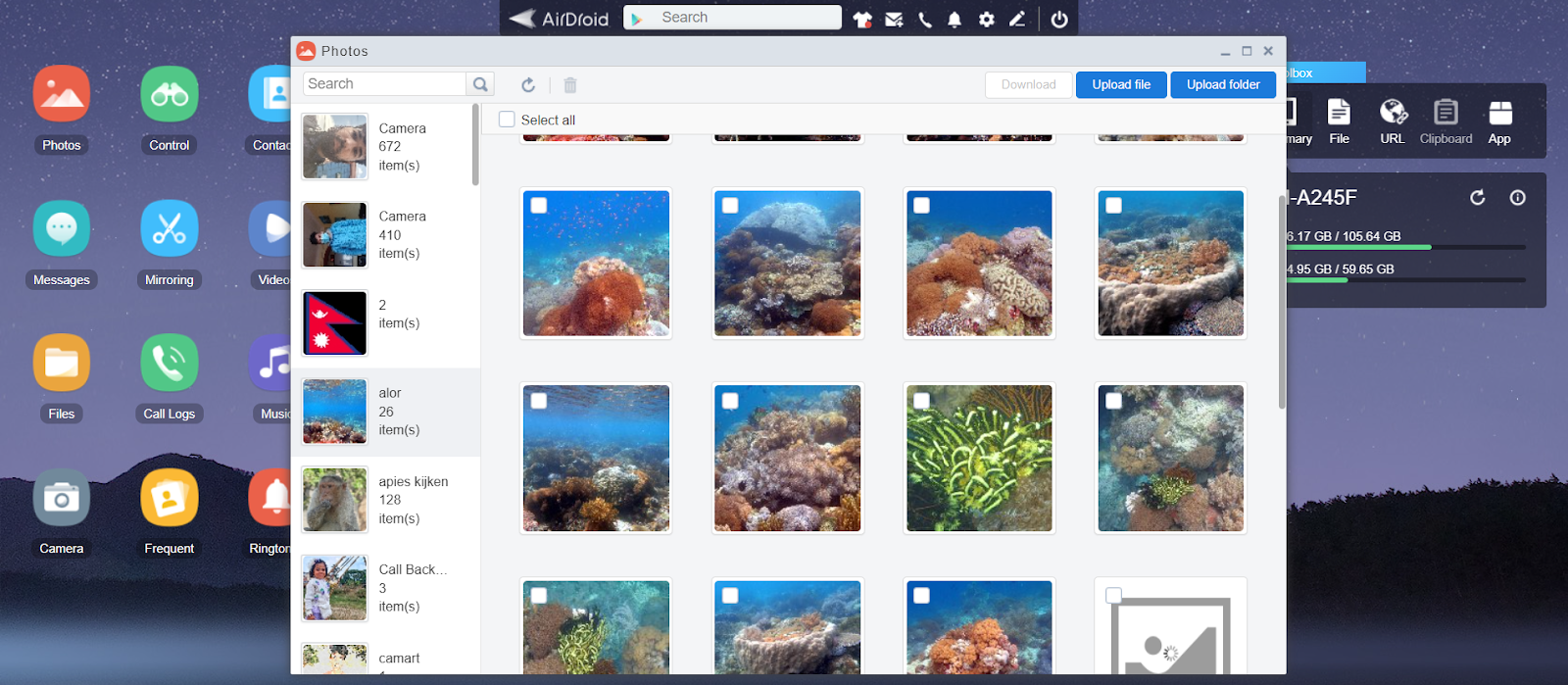Open the Call Logs icon

170,363
